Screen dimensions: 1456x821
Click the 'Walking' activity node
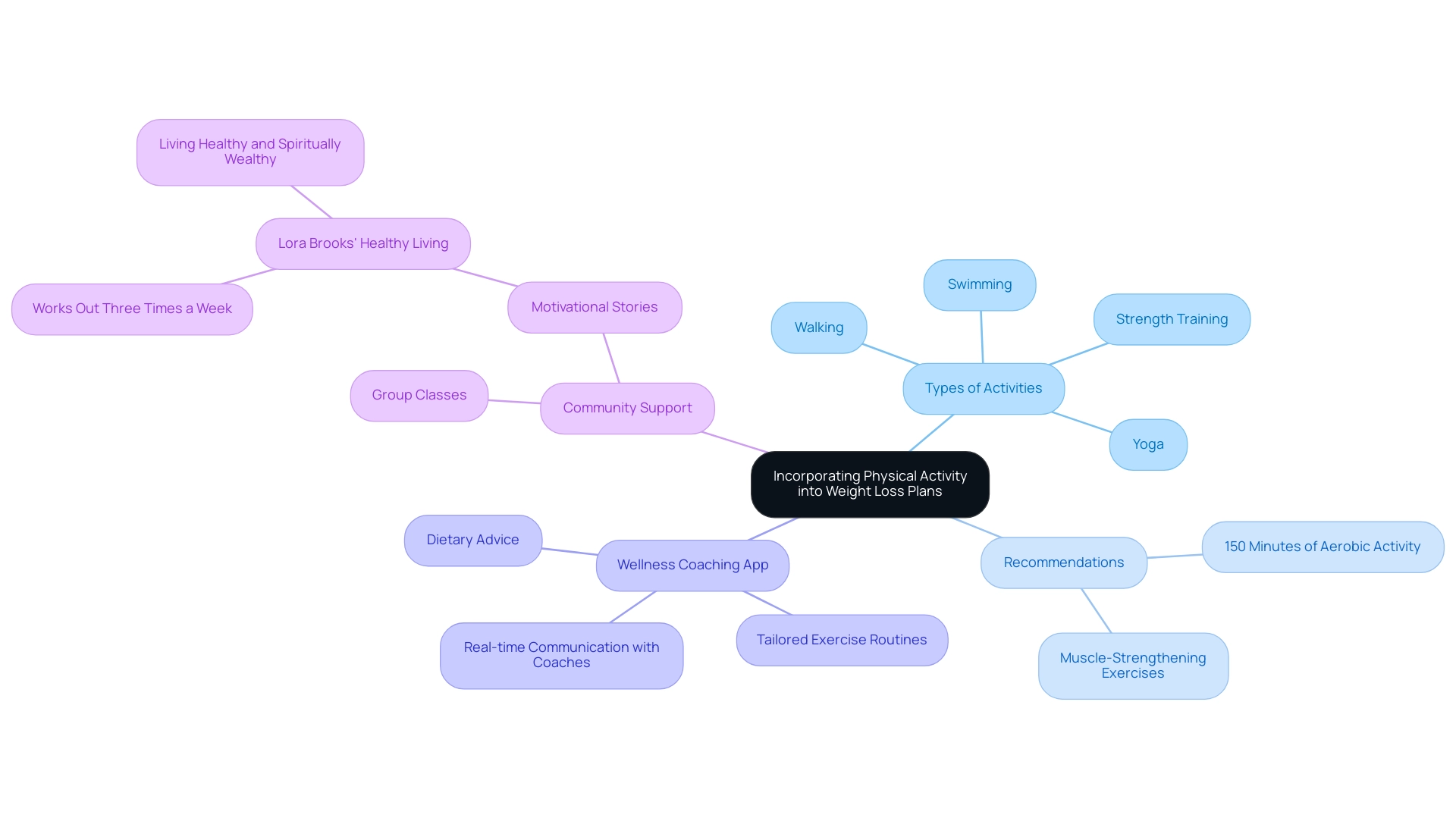click(818, 327)
